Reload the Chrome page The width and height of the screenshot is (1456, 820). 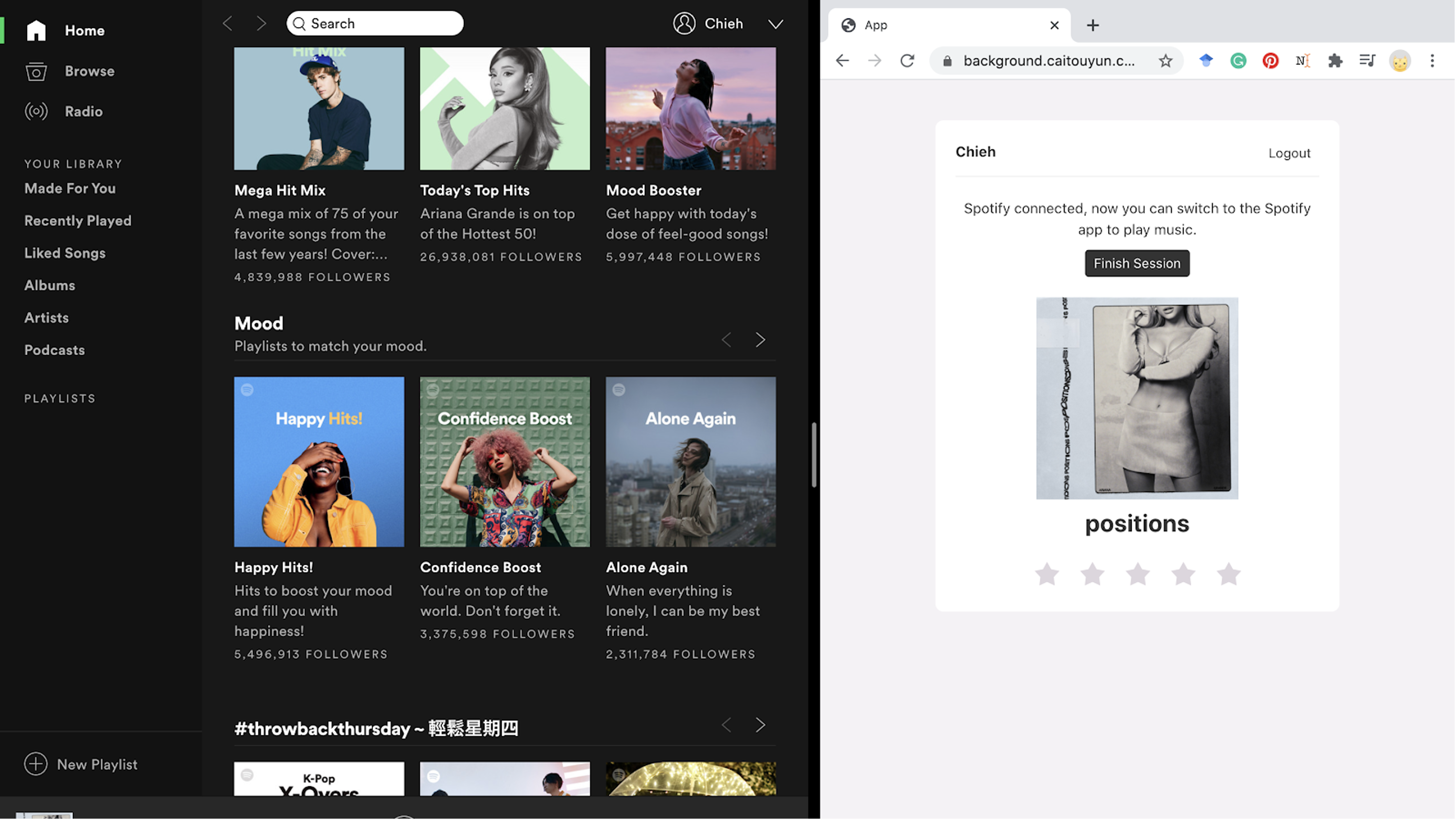(x=907, y=61)
